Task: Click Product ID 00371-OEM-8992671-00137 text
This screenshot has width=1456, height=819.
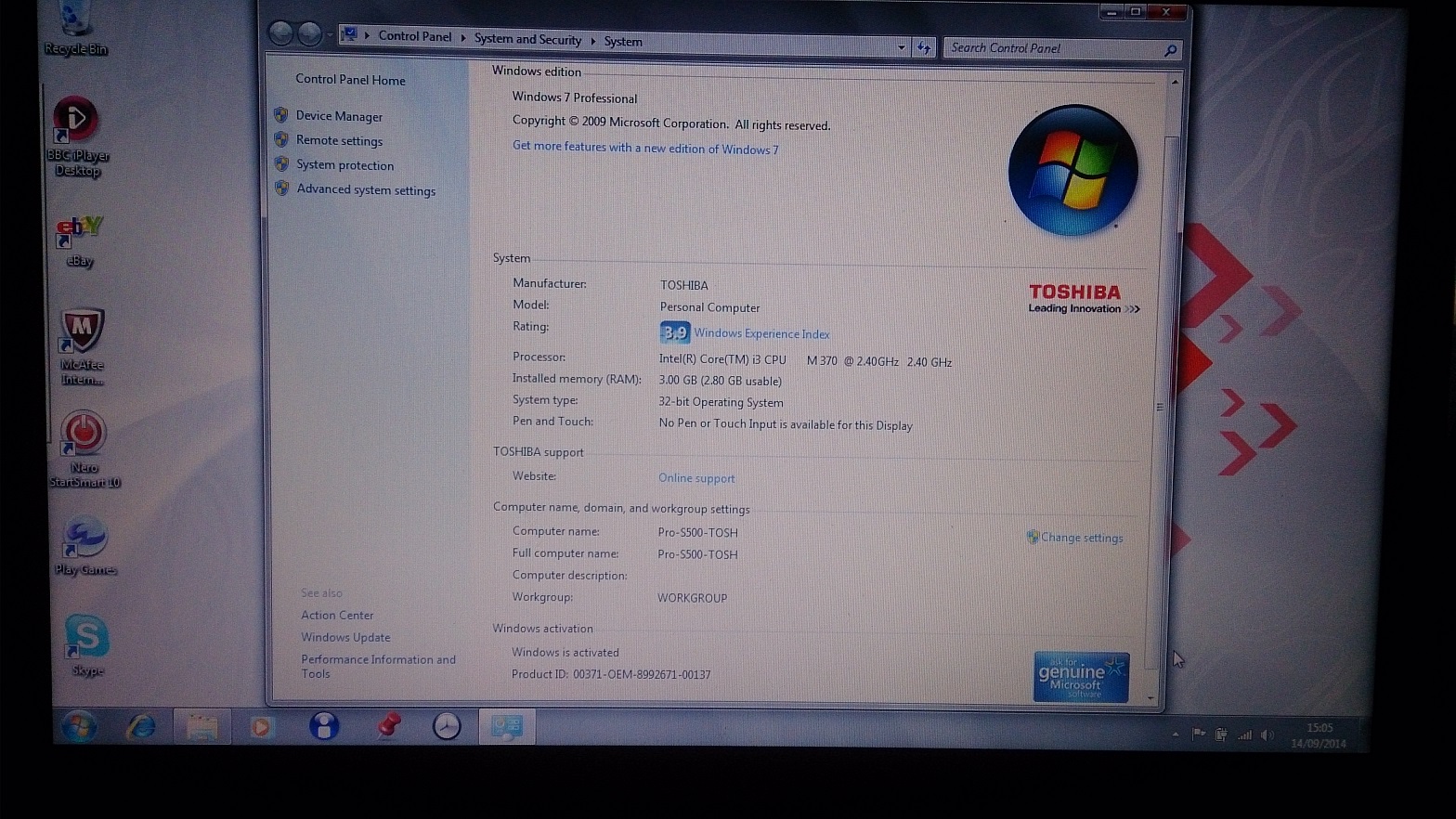Action: click(611, 674)
